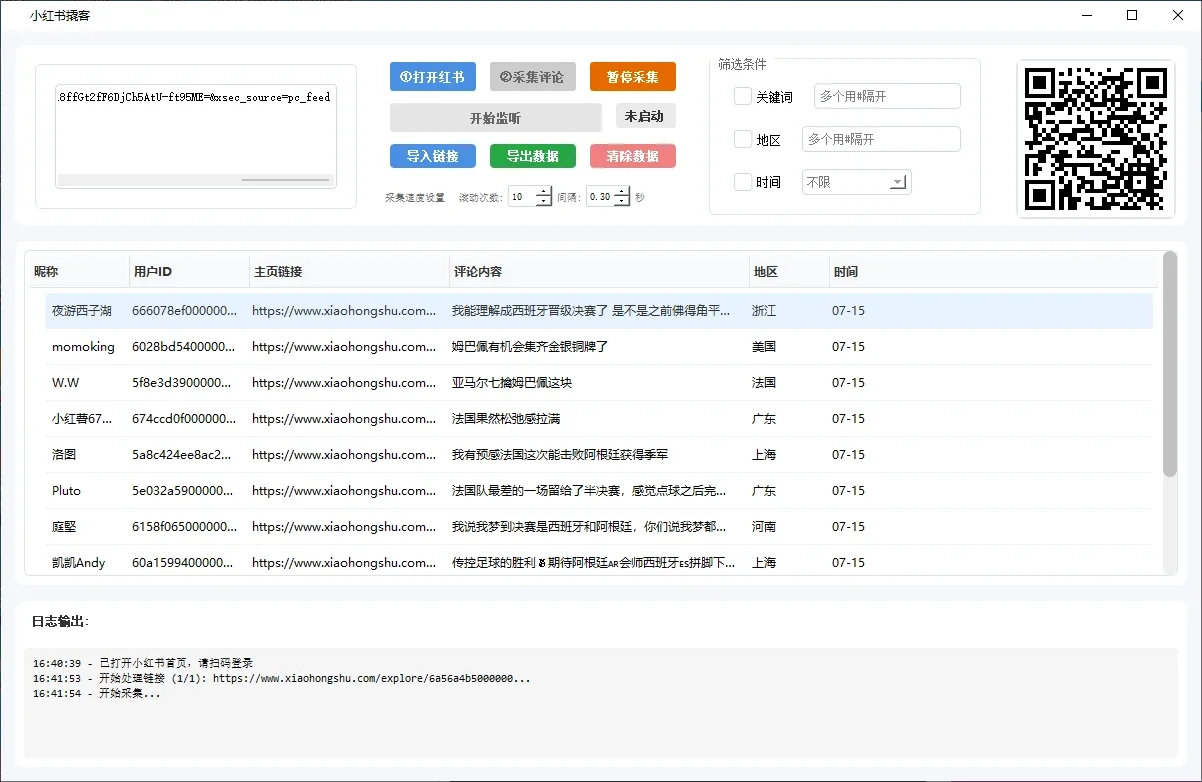Click the comment table vertical scrollbar
1202x782 pixels.
coord(1170,364)
